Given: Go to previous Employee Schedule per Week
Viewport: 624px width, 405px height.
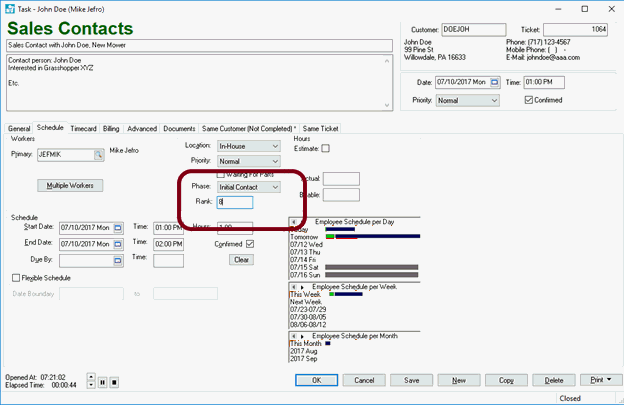Looking at the screenshot, I should point(293,286).
